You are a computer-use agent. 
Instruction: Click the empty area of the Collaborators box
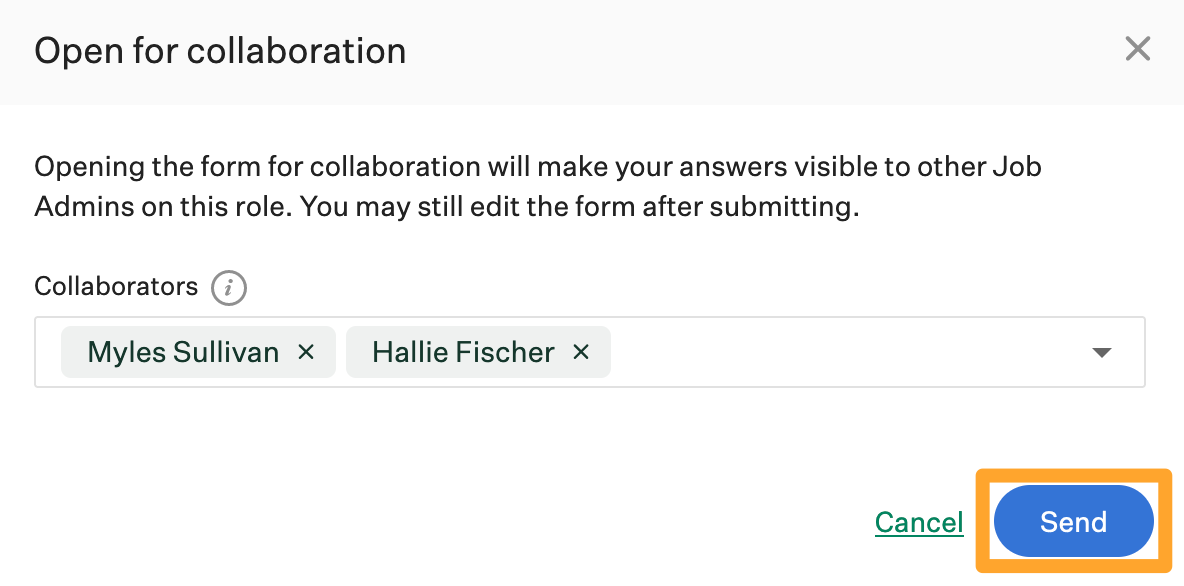pyautogui.click(x=800, y=352)
